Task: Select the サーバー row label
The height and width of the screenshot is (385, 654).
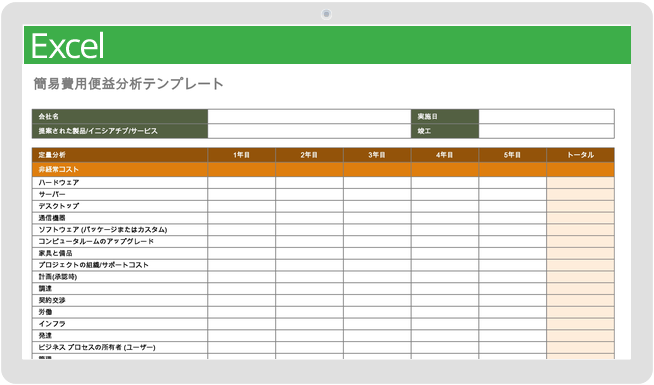Action: [120, 194]
